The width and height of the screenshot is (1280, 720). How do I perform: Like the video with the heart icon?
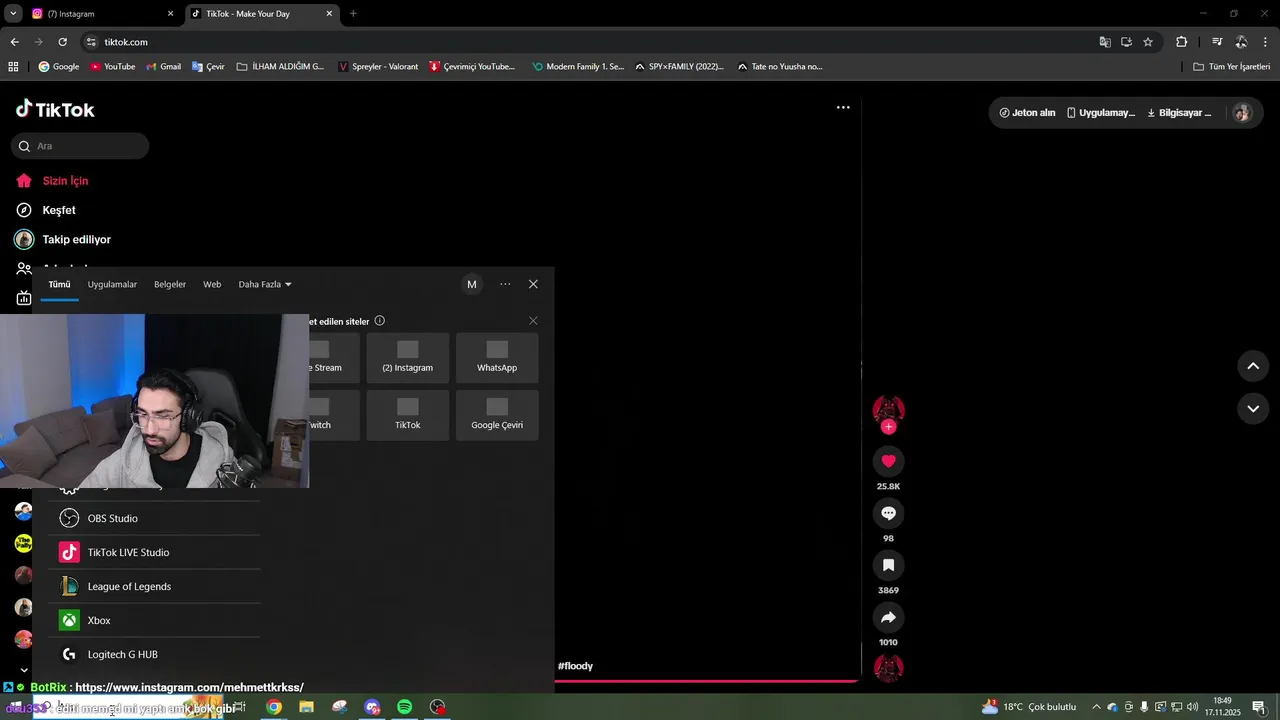click(x=888, y=461)
